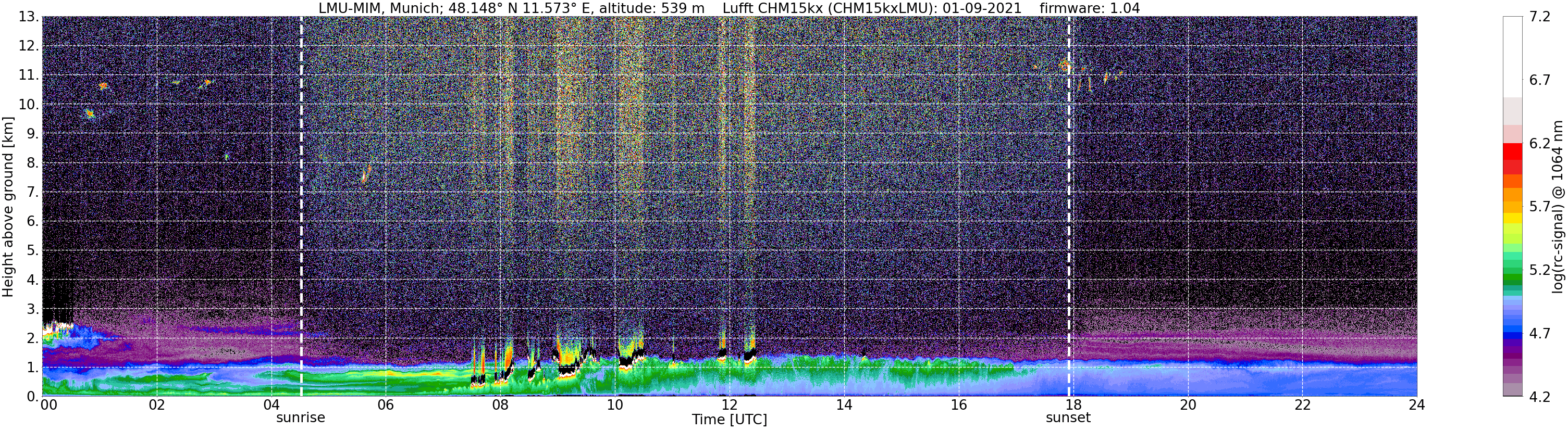Click the 'Height above ground [km]' axis label

pos(8,207)
